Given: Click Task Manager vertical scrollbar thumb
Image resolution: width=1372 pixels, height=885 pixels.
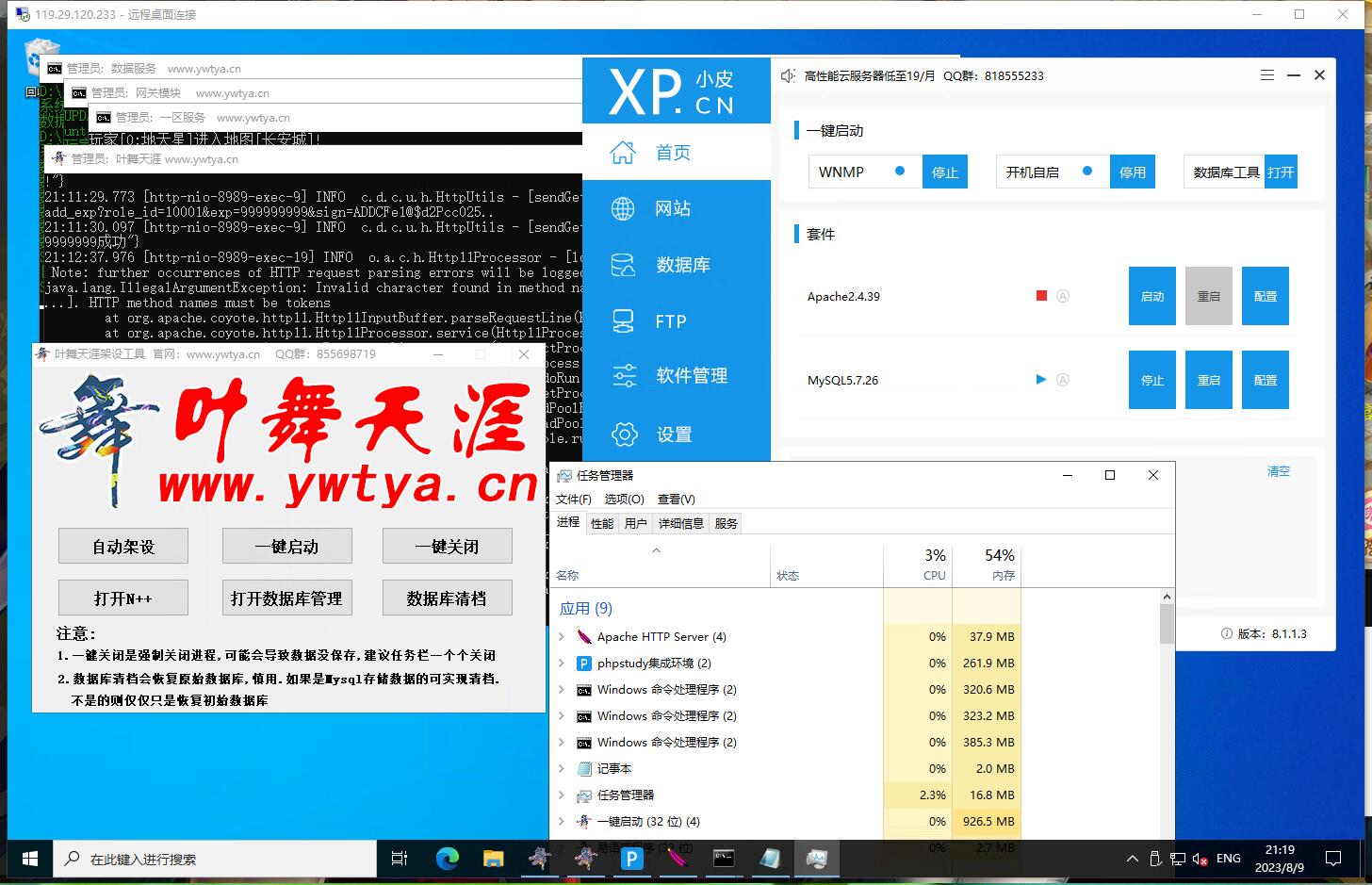Looking at the screenshot, I should point(1167,624).
